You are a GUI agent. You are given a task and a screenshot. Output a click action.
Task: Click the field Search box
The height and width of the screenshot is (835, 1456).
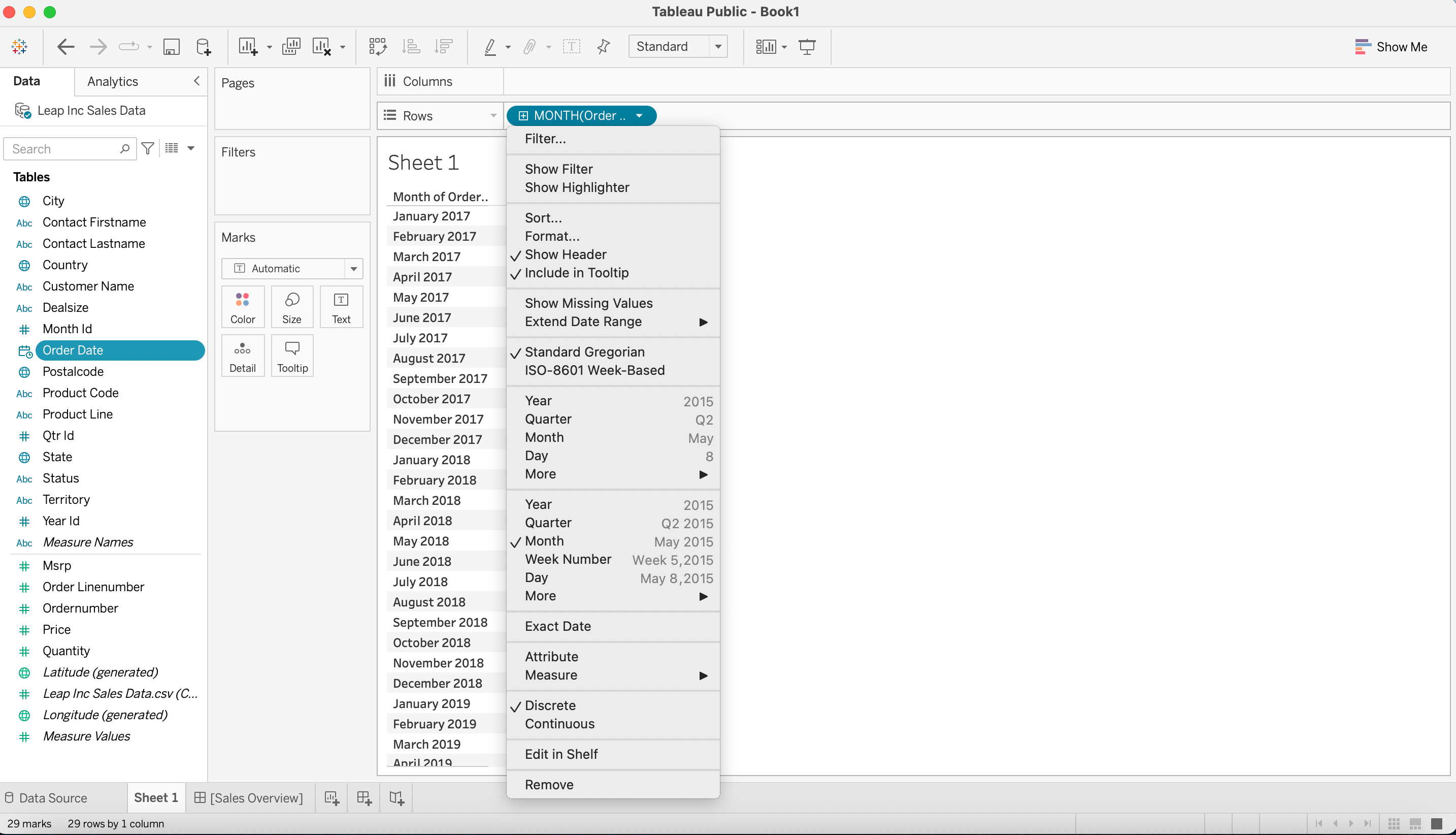(x=64, y=149)
